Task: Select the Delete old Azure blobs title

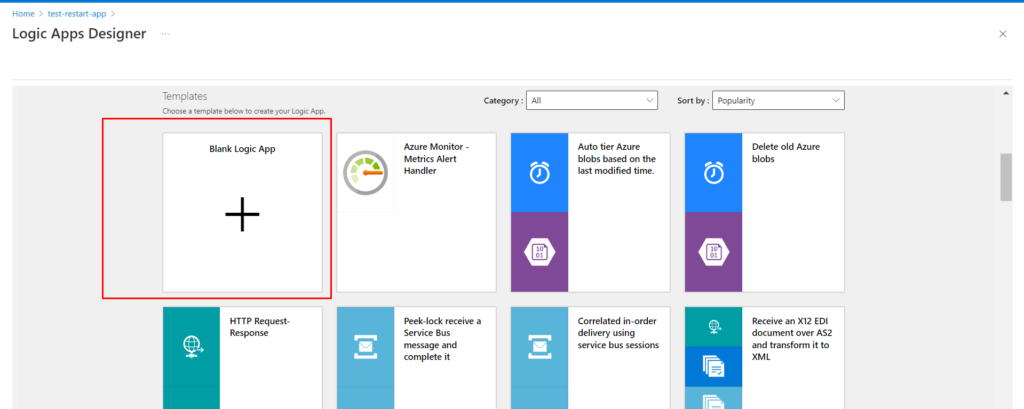Action: [x=786, y=153]
